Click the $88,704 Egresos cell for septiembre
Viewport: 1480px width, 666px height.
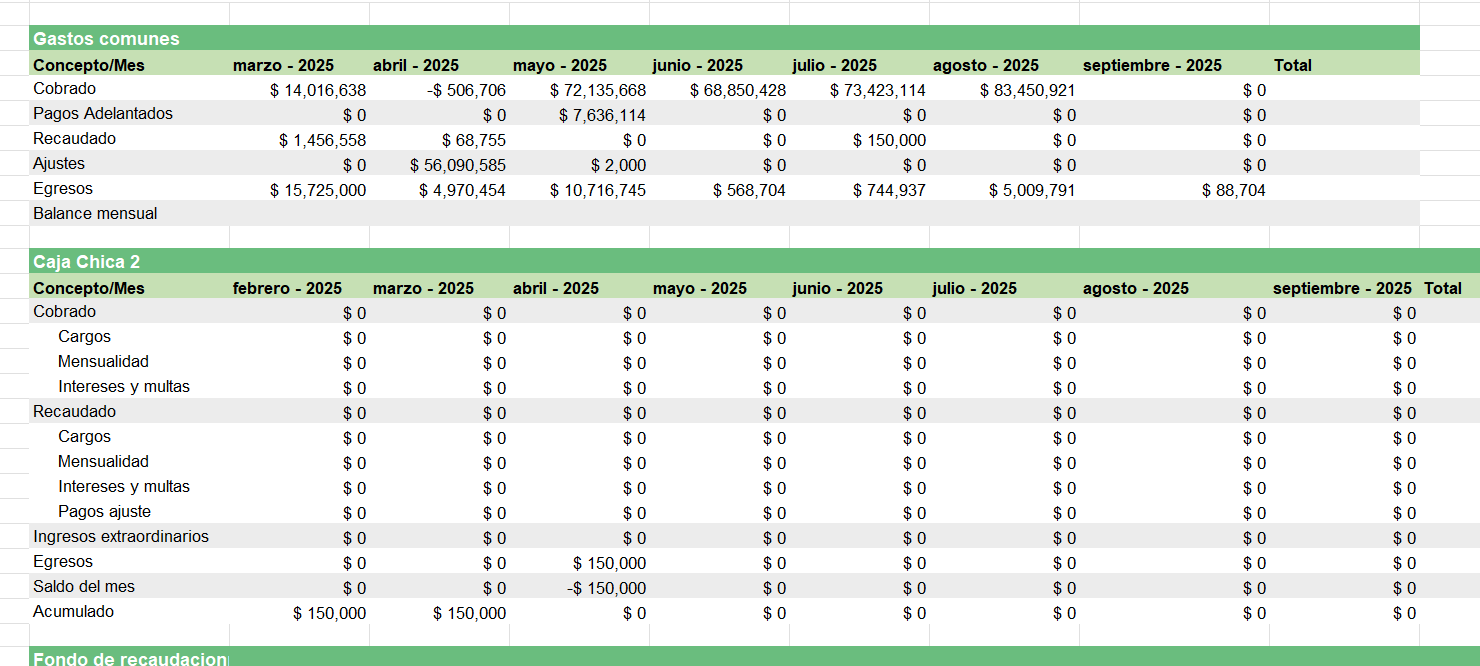pos(1233,190)
